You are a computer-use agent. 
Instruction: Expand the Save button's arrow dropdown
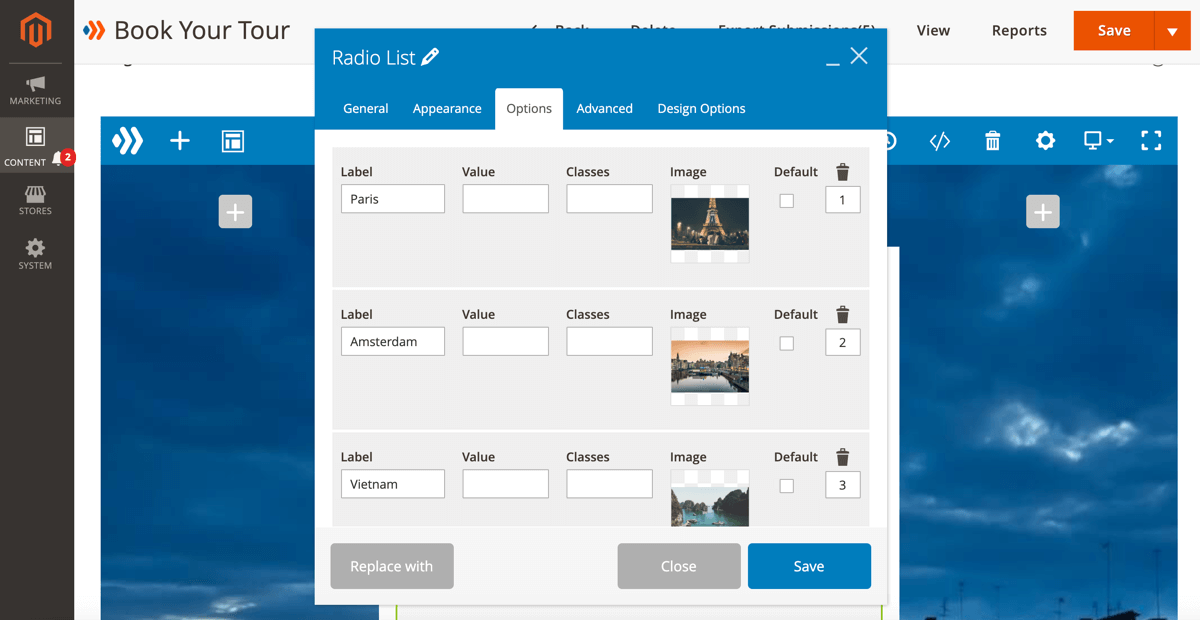coord(1171,31)
